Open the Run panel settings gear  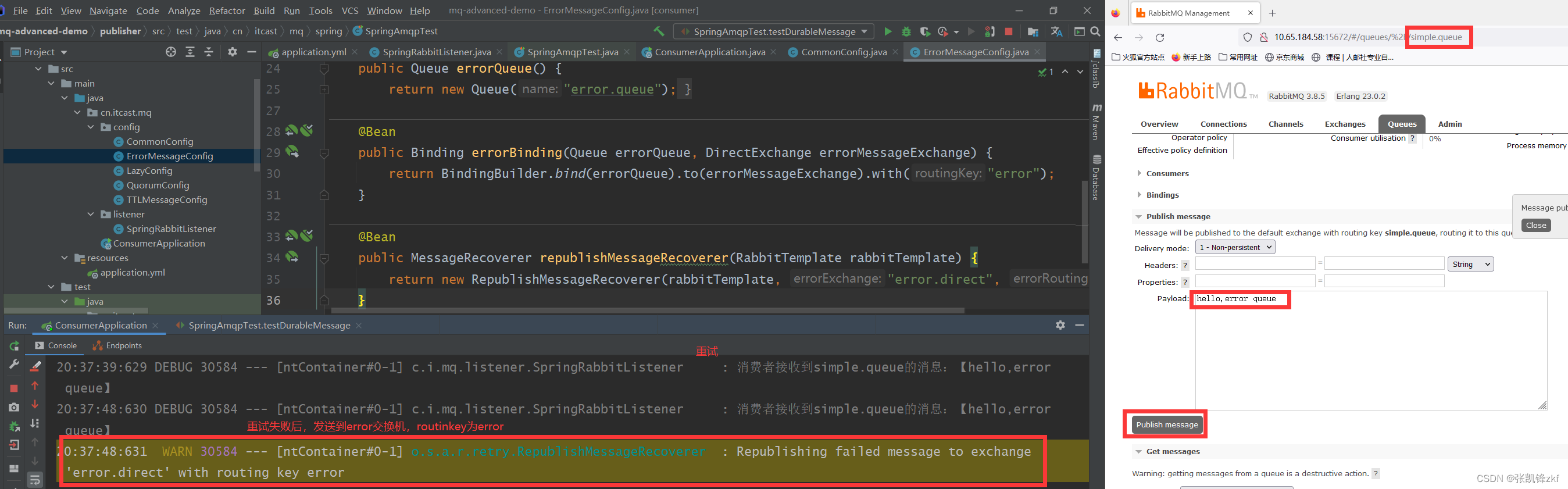[x=1060, y=325]
